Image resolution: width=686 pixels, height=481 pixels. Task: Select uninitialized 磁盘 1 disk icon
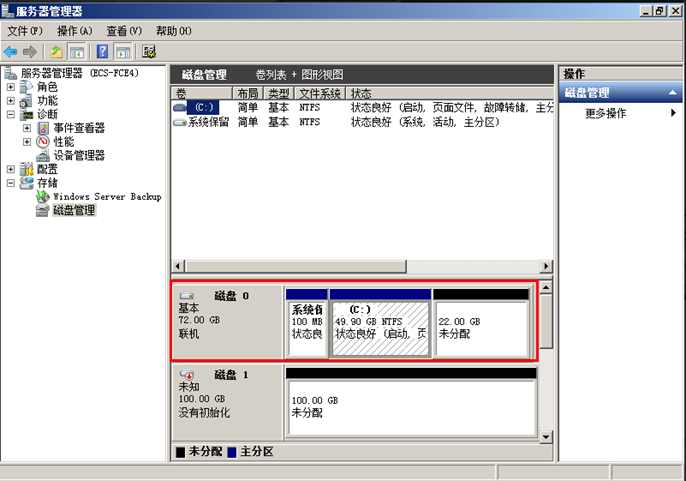[x=187, y=375]
